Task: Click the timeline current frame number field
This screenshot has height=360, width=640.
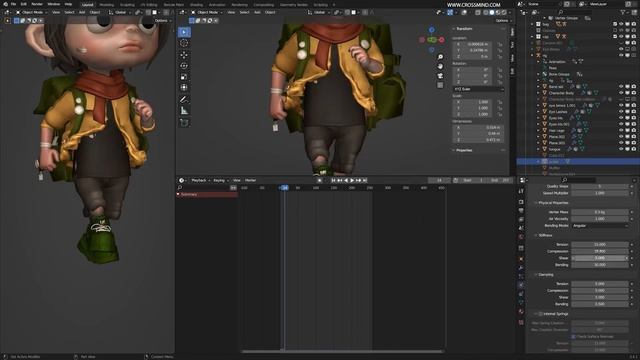Action: pos(439,180)
